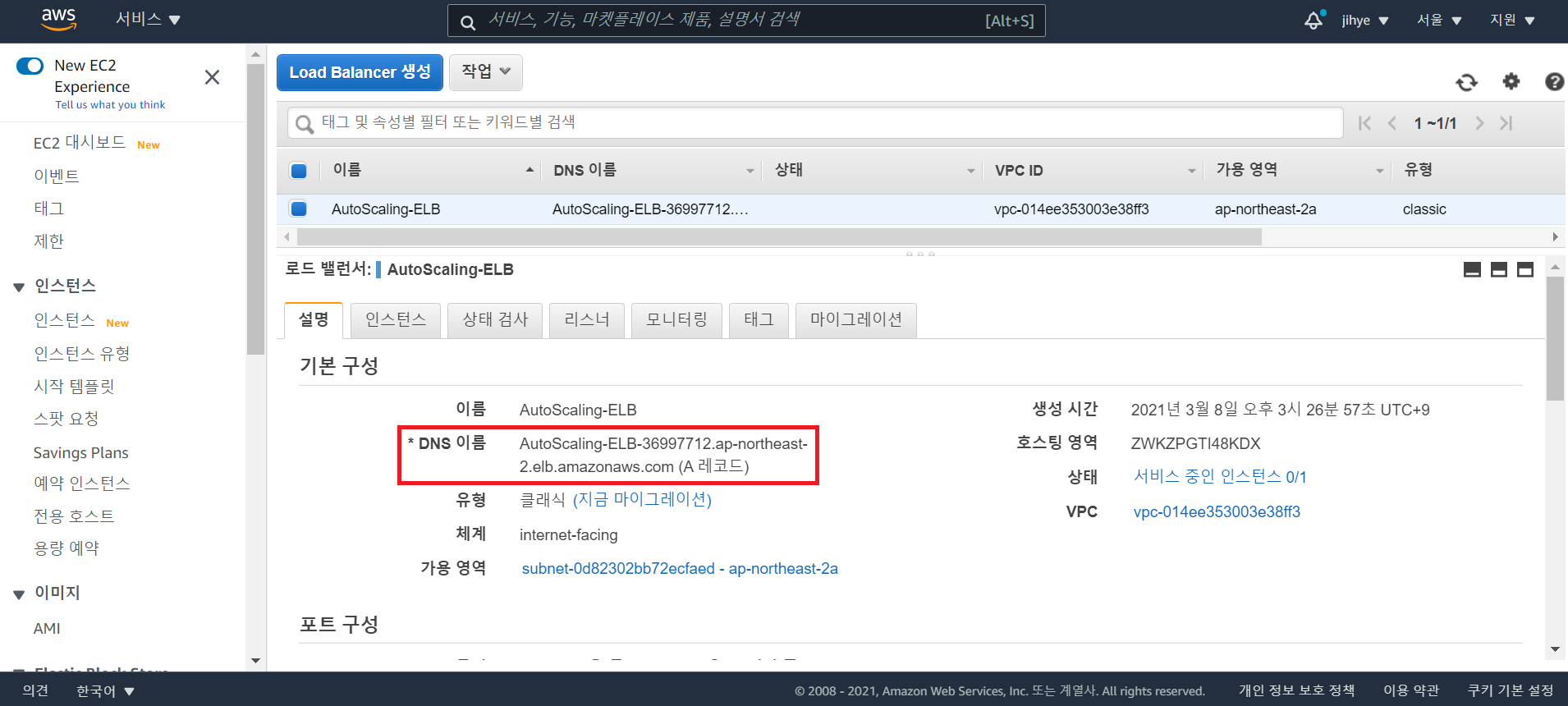This screenshot has height=706, width=1568.
Task: Maximize the details pane layout icon
Action: point(1525,270)
